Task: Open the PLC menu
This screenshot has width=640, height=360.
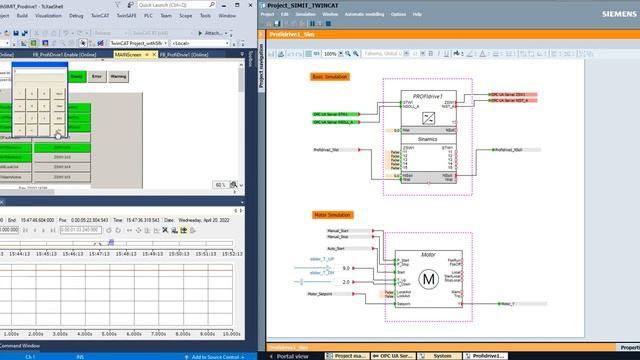Action: 148,16
